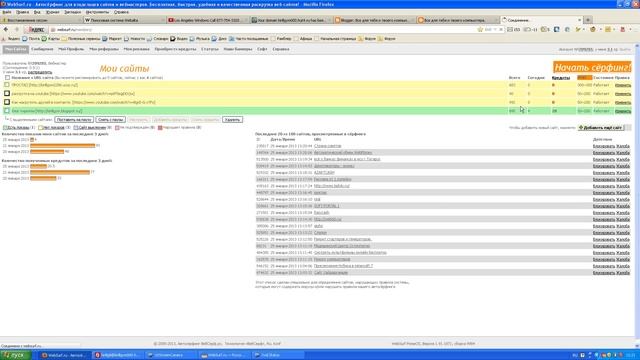Open the Приобрести кредиты site tab
The height and width of the screenshot is (360, 640).
(176, 49)
